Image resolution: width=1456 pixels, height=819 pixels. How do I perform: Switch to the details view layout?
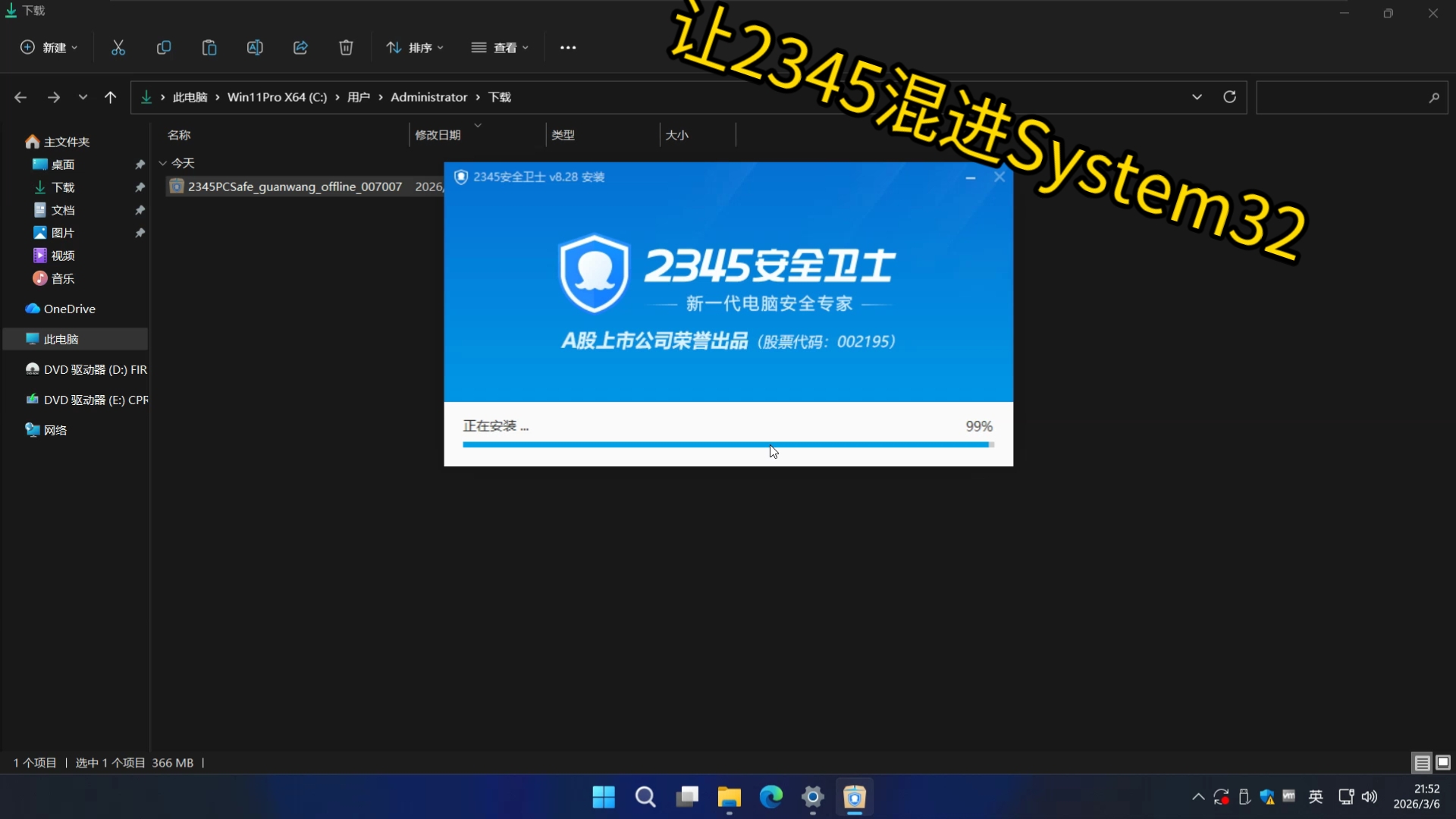(x=1422, y=762)
